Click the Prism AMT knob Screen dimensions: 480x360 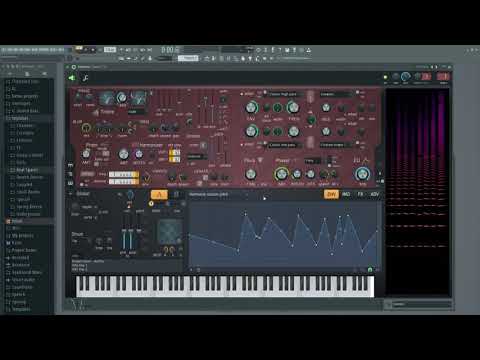point(86,154)
